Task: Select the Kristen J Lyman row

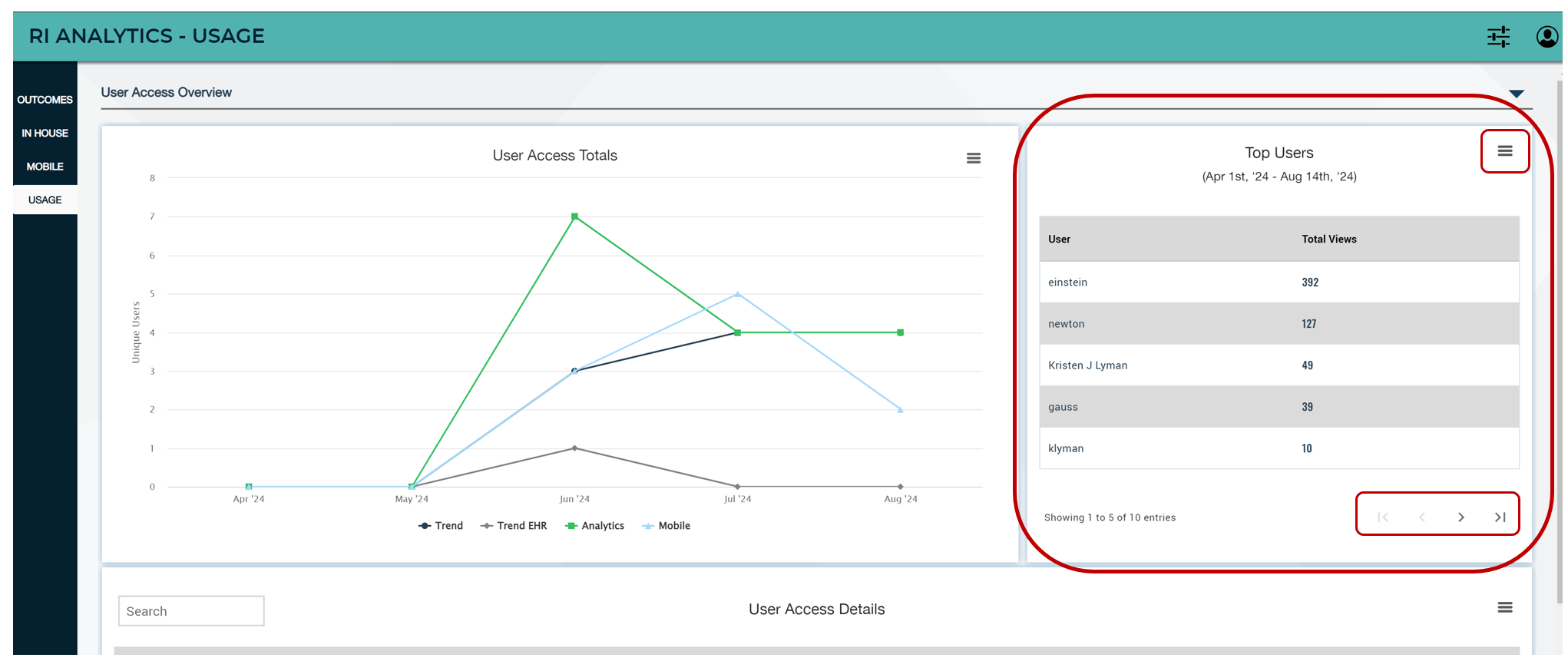Action: 1279,365
